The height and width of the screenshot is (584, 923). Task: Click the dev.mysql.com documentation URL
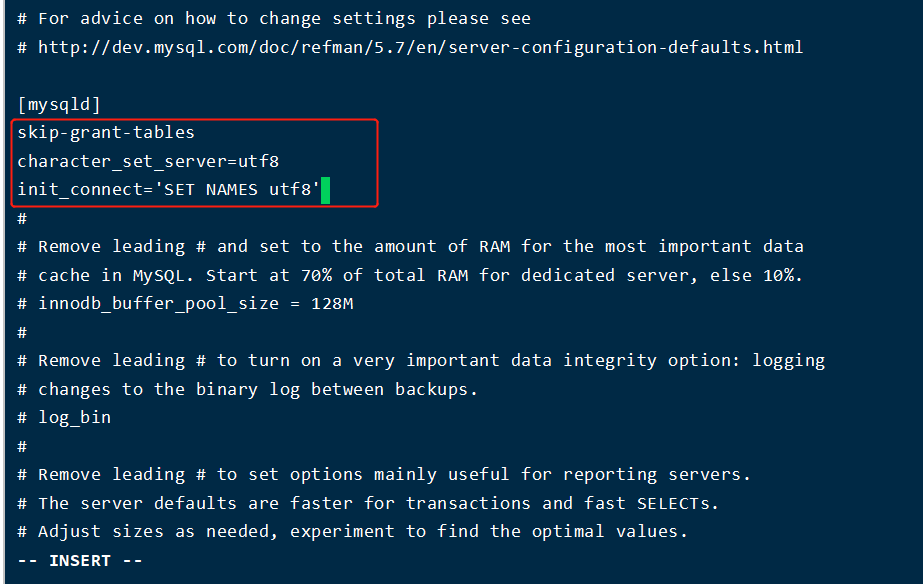420,47
